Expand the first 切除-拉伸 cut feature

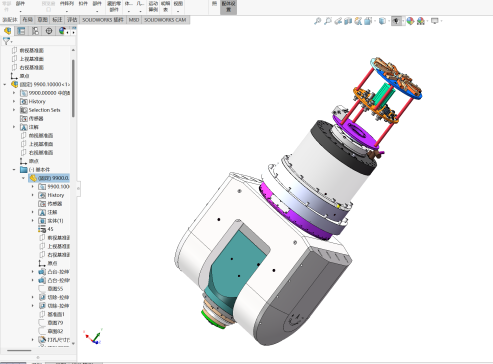pos(33,297)
